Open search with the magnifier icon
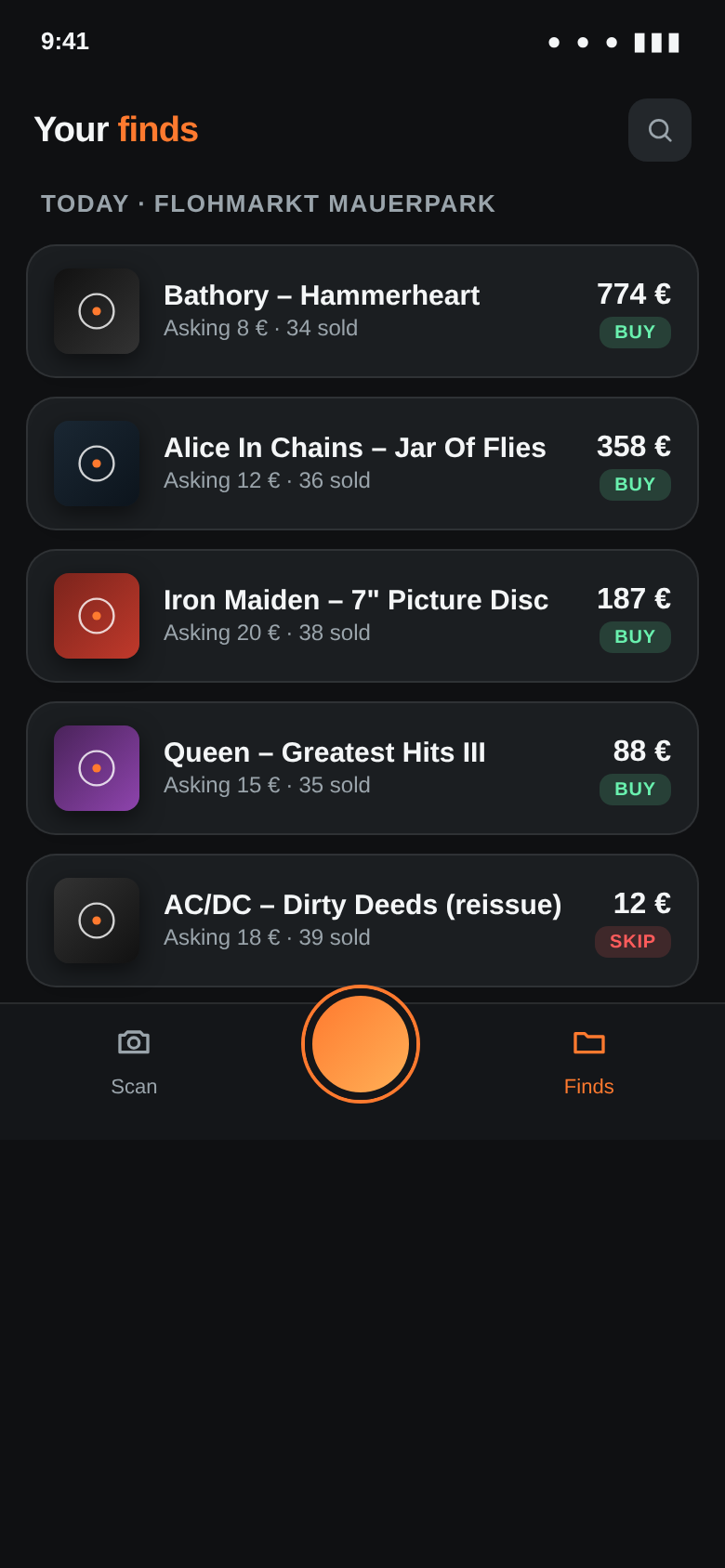The image size is (725, 1568). [660, 130]
